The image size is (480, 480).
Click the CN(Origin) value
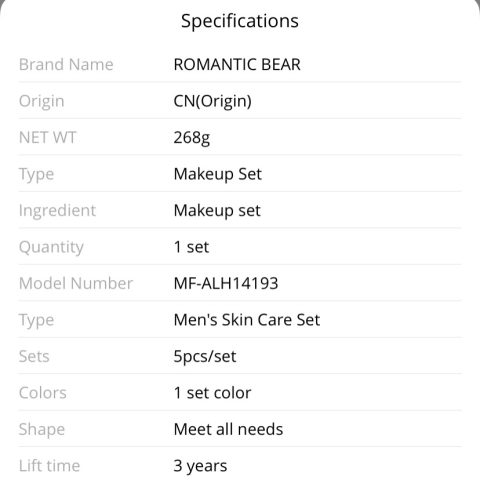pos(213,101)
